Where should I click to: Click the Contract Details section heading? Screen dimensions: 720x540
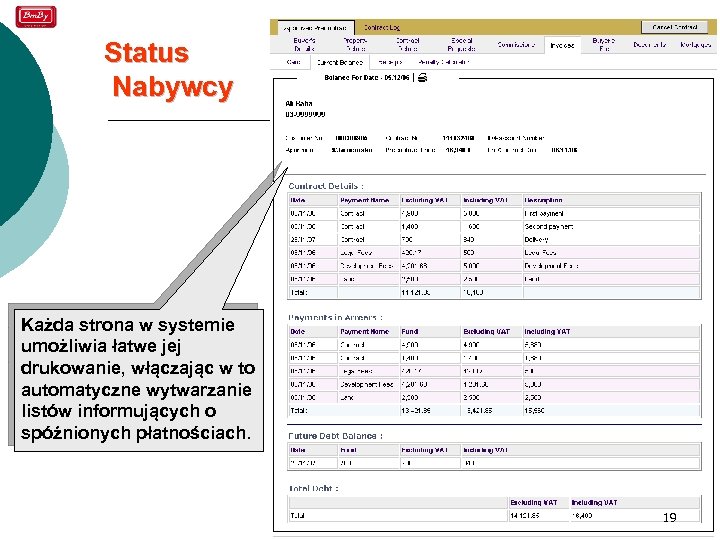[326, 186]
